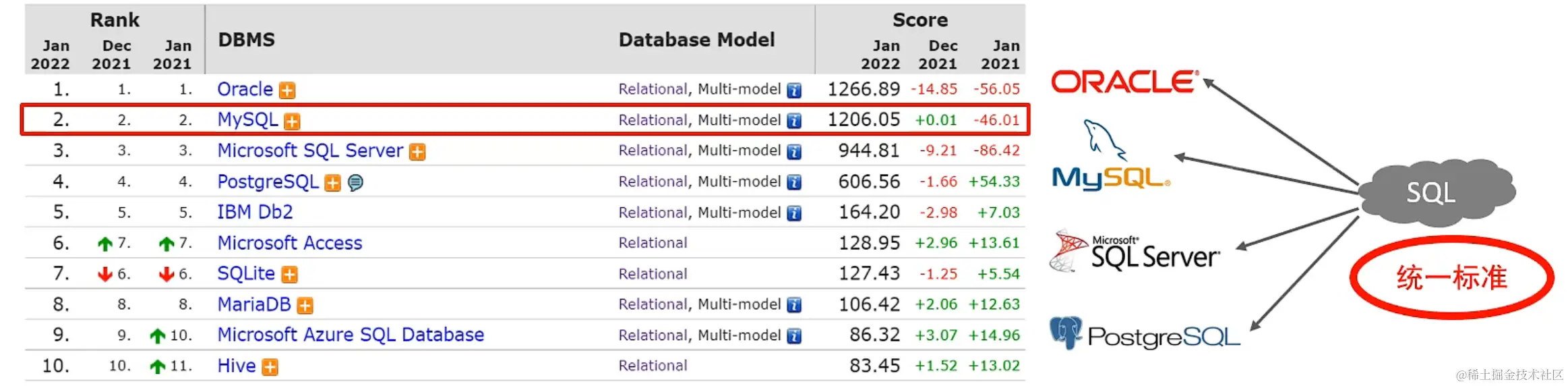Click the info icon in the PostgreSQL row
The image size is (1568, 386).
pyautogui.click(x=795, y=183)
